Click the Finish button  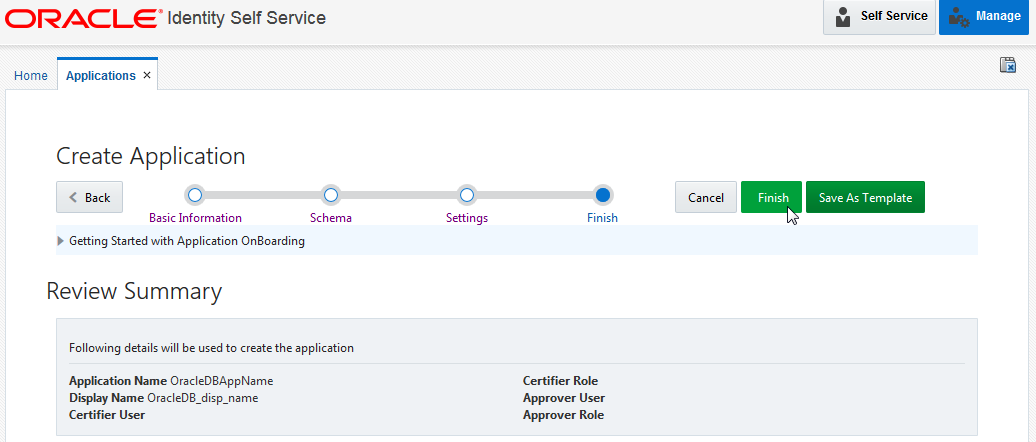772,198
